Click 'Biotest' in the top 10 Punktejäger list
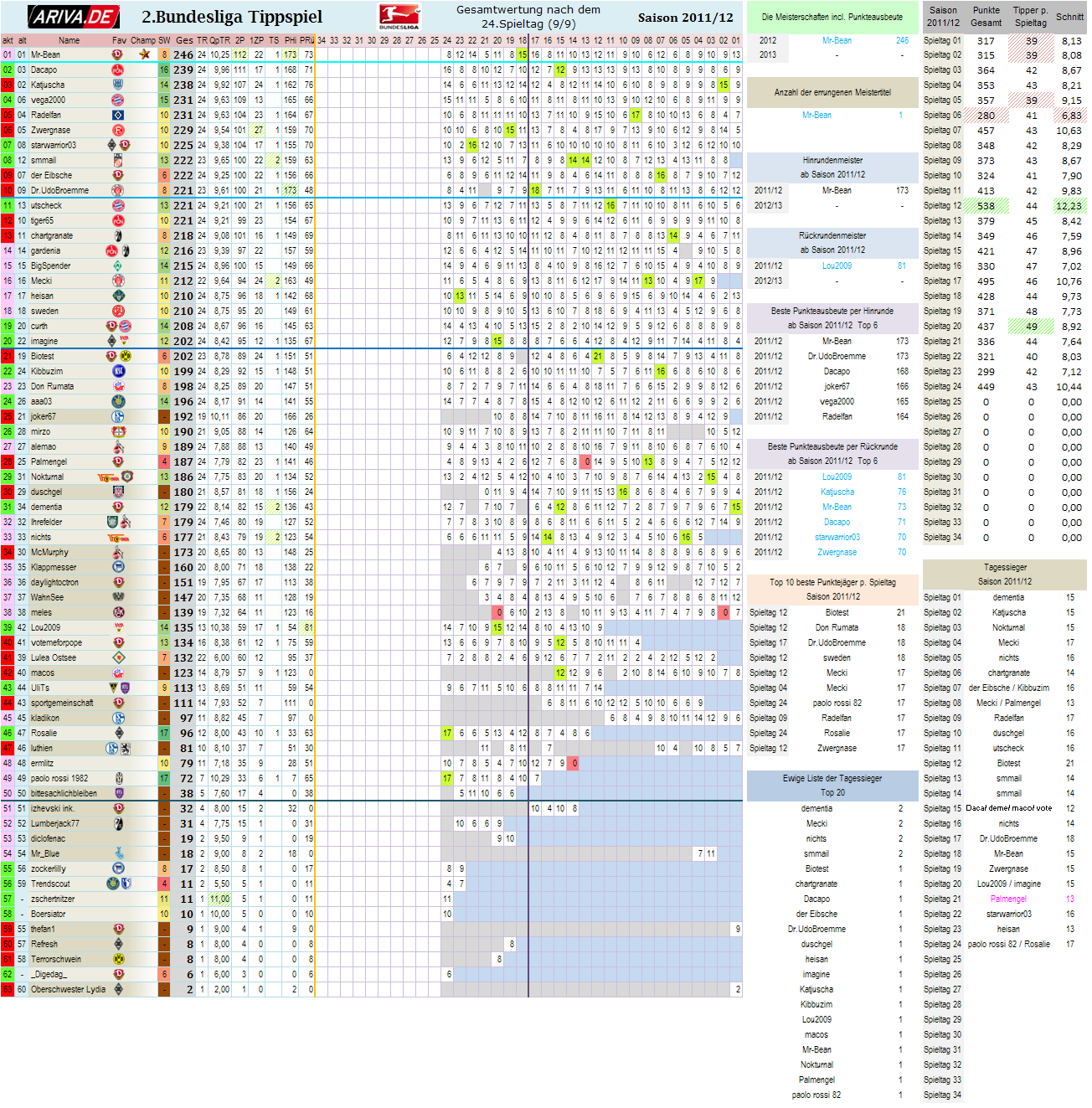 [x=837, y=612]
